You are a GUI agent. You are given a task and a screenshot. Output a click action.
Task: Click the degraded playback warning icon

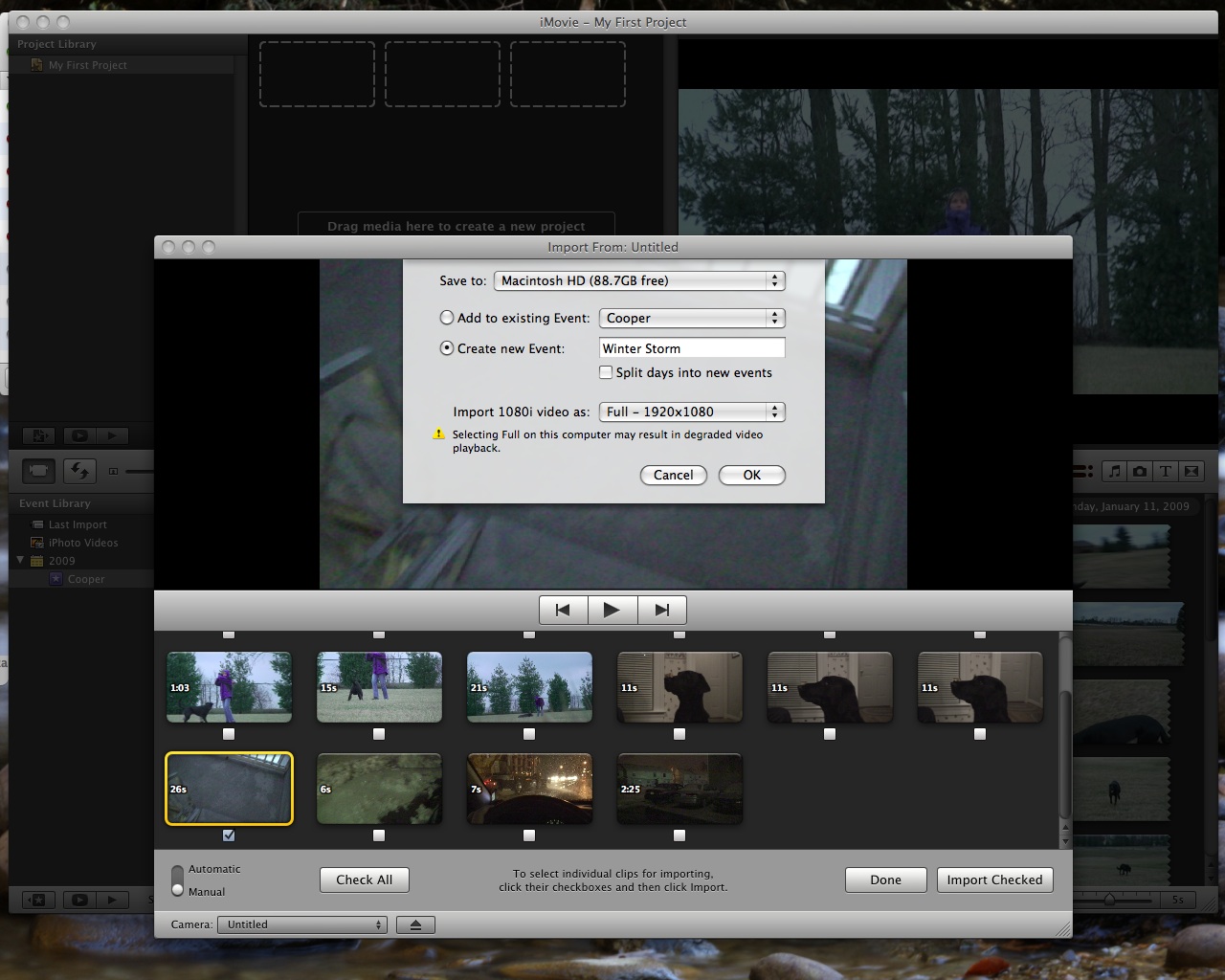point(439,434)
